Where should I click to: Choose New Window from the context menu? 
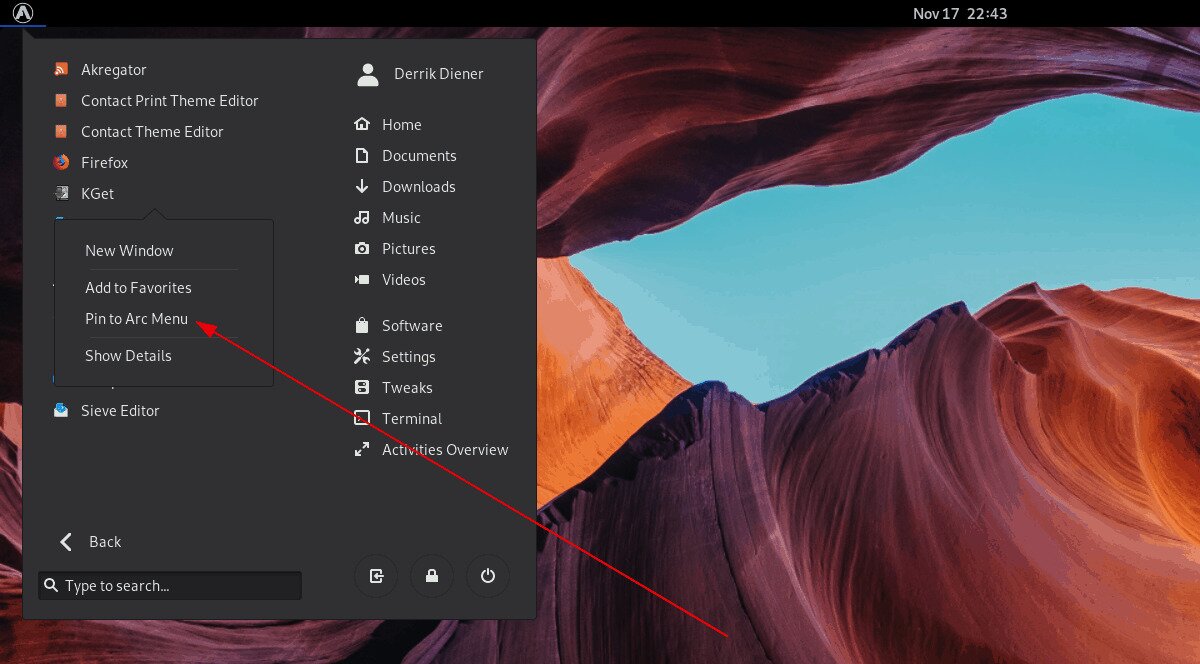[x=129, y=250]
